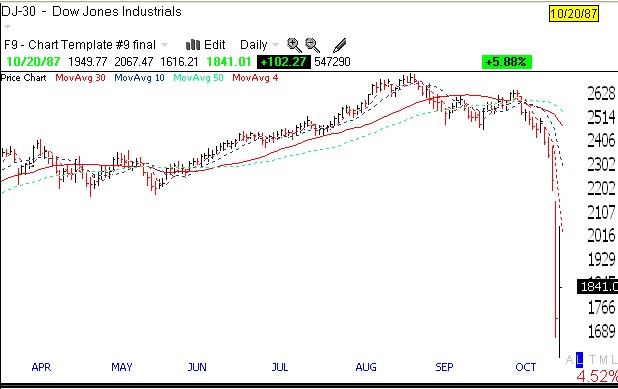Click the green 10/20/87 date in the data row
The width and height of the screenshot is (618, 389).
click(x=34, y=62)
